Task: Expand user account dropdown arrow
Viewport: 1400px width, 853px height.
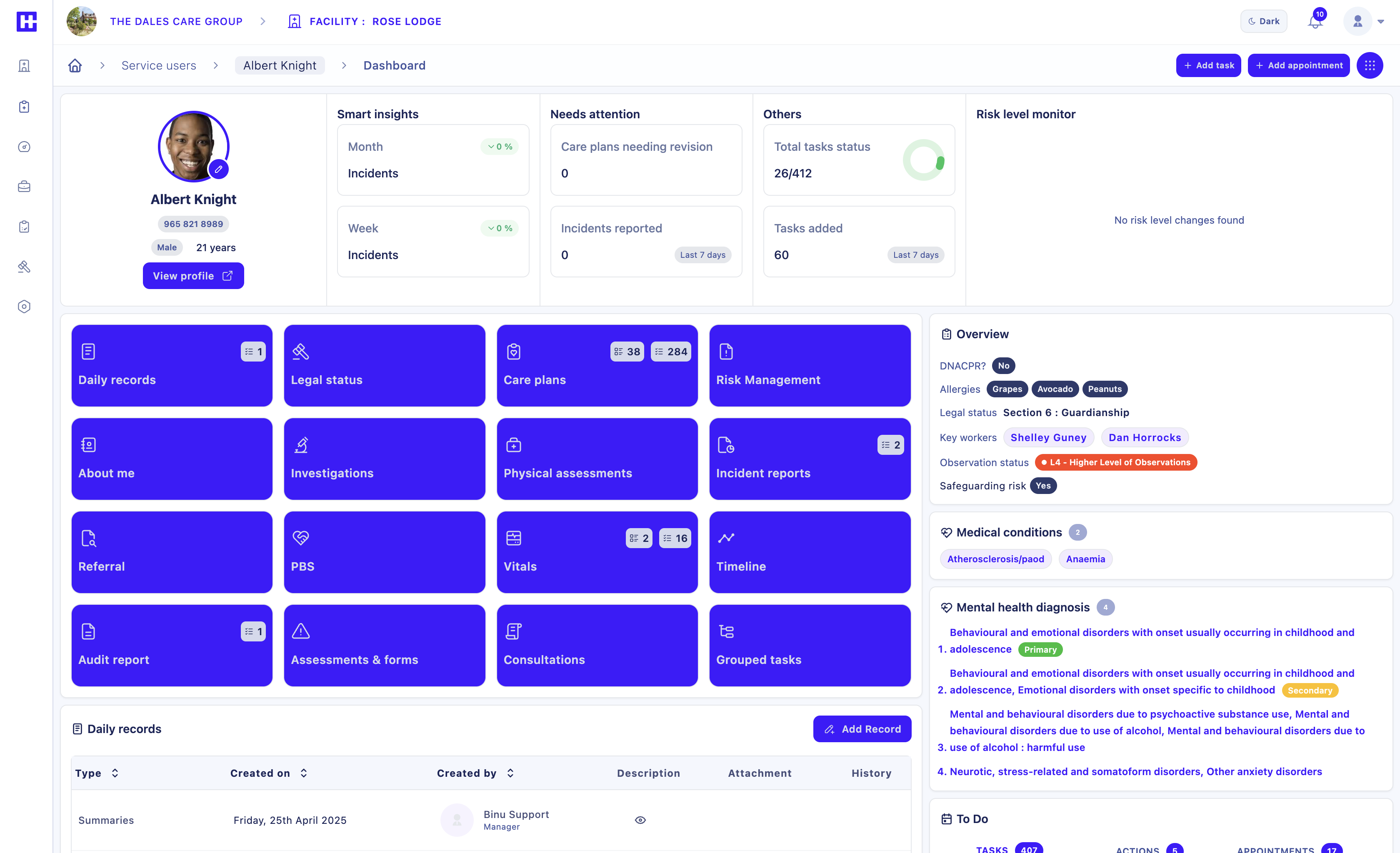Action: (1381, 22)
